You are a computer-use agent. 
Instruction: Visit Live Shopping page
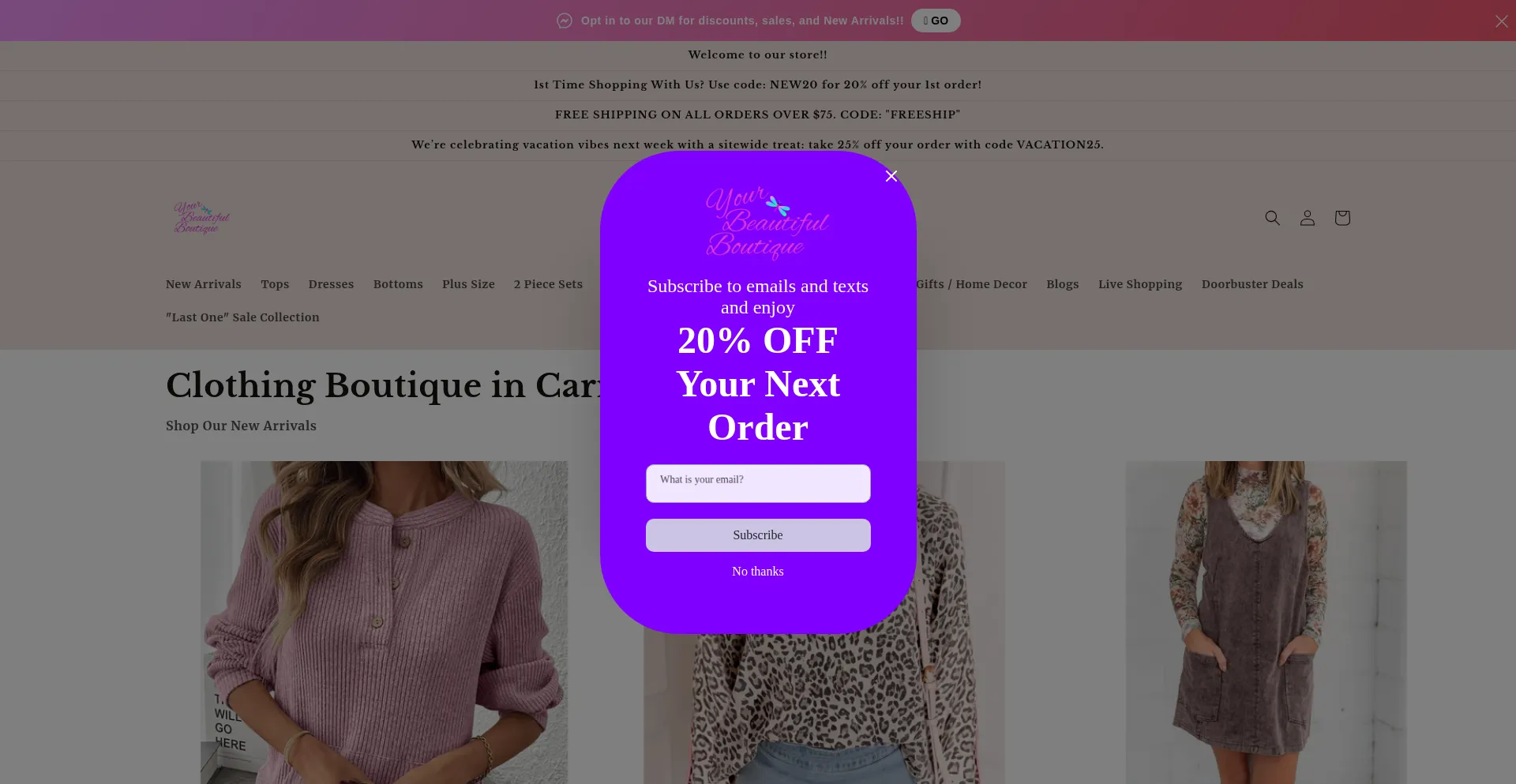(1140, 284)
